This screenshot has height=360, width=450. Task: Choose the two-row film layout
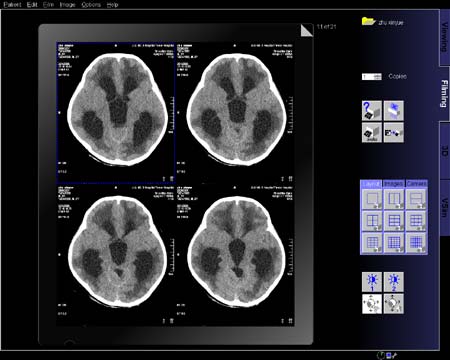(416, 199)
